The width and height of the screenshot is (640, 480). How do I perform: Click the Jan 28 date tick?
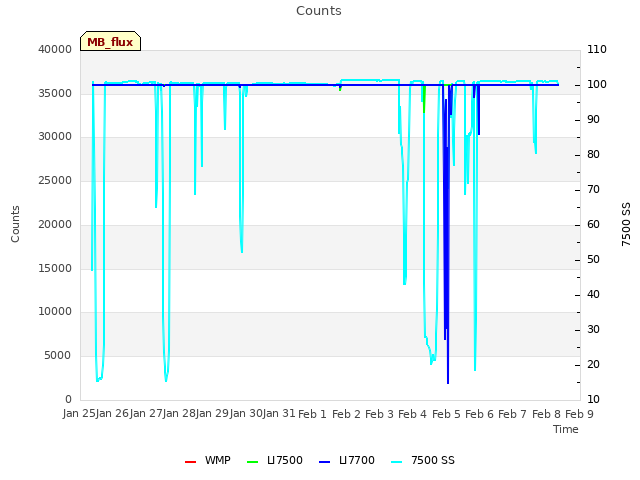pos(179,413)
